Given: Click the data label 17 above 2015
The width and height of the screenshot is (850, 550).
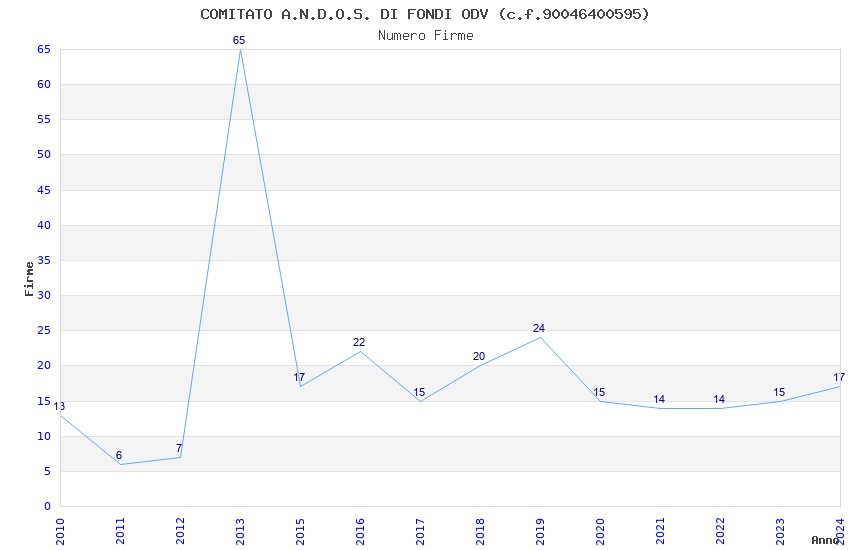Looking at the screenshot, I should 299,377.
